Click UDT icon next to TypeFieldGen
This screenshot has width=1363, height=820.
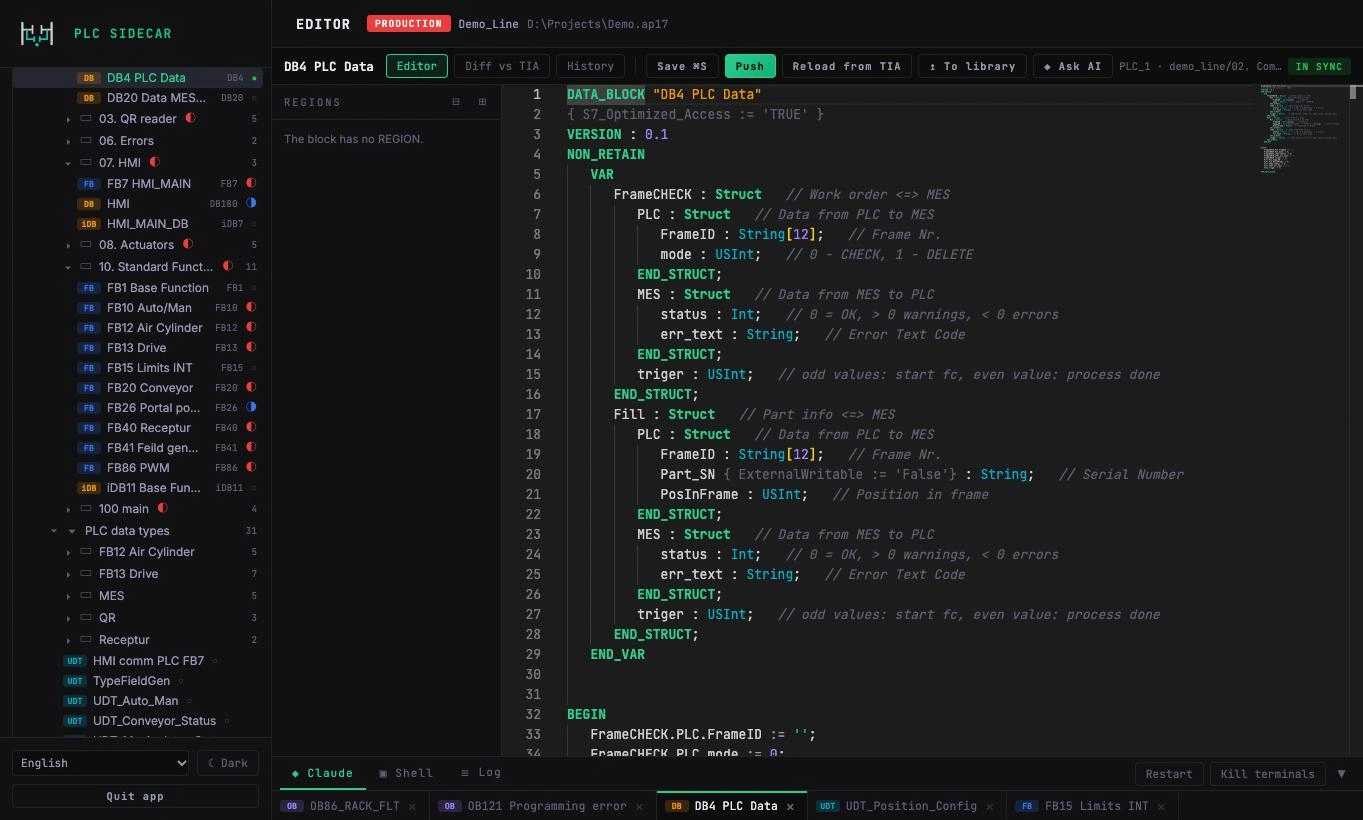[x=75, y=681]
